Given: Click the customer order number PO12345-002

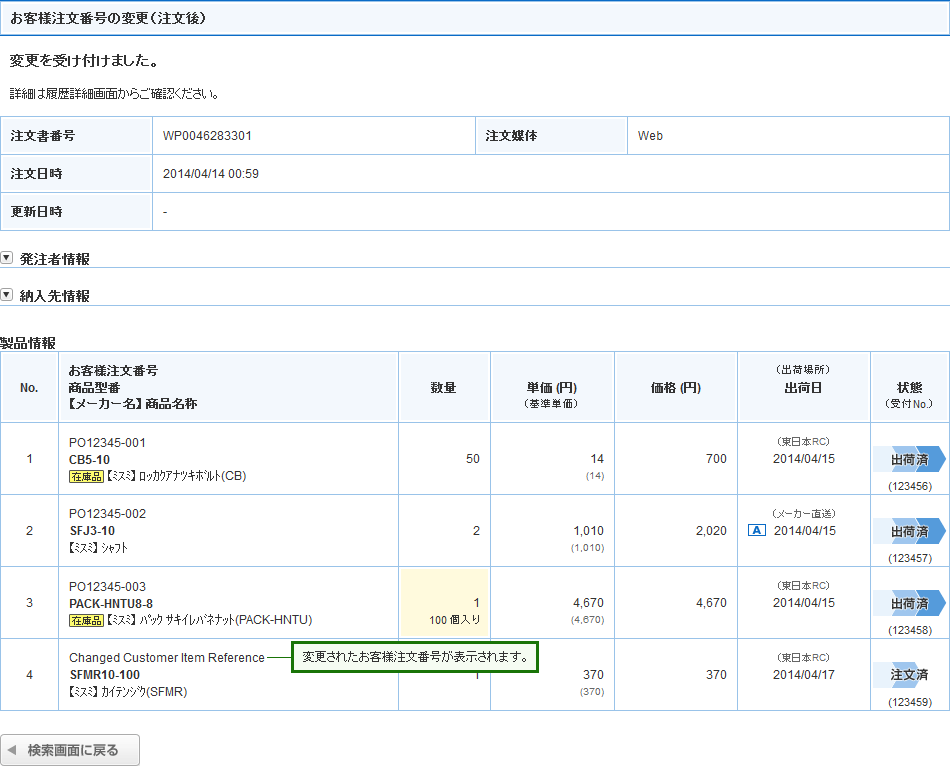Looking at the screenshot, I should [107, 514].
